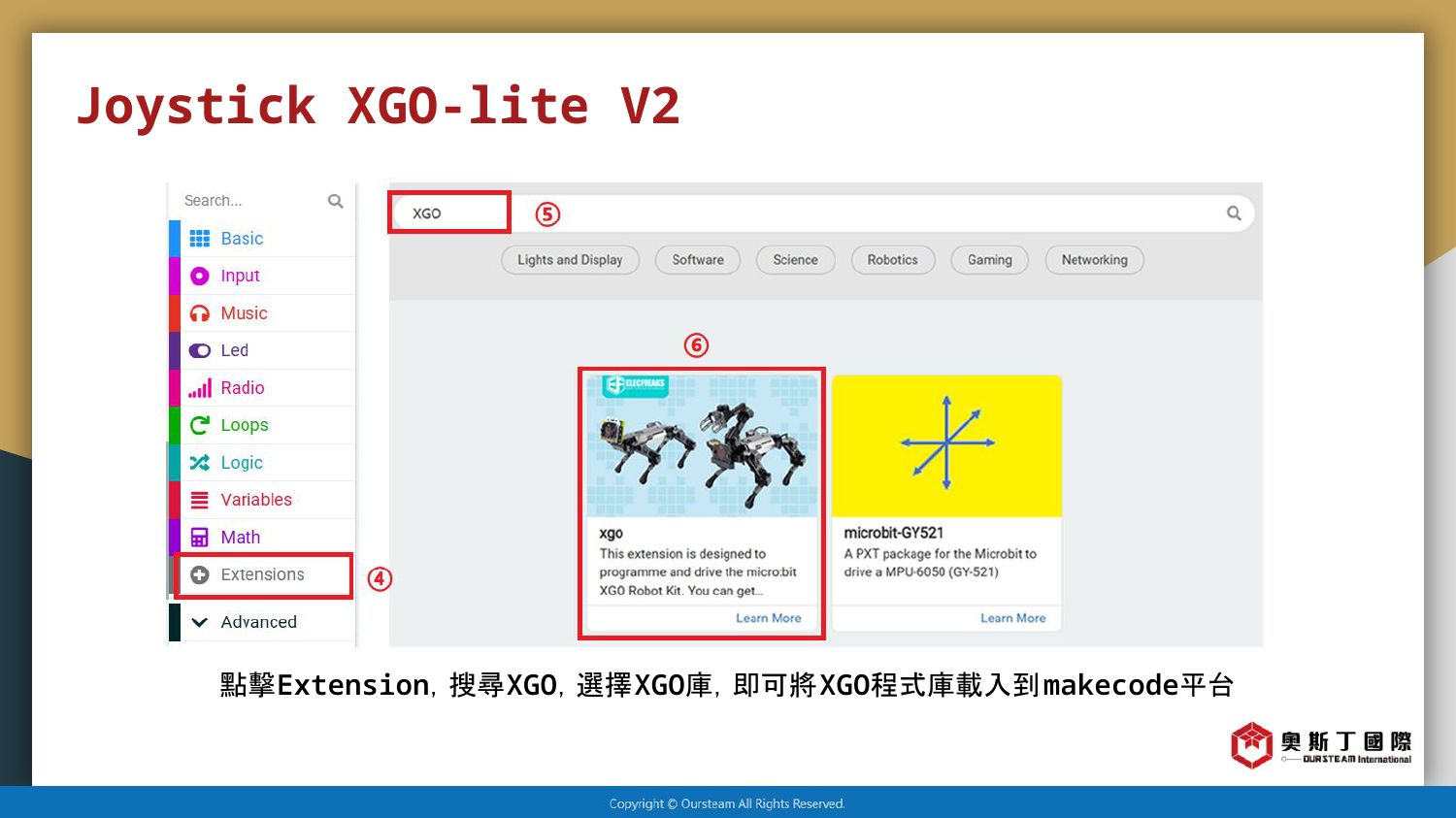Click the Joystick XGO-lite V2 heading
Viewport: 1456px width, 818px height.
(x=379, y=105)
